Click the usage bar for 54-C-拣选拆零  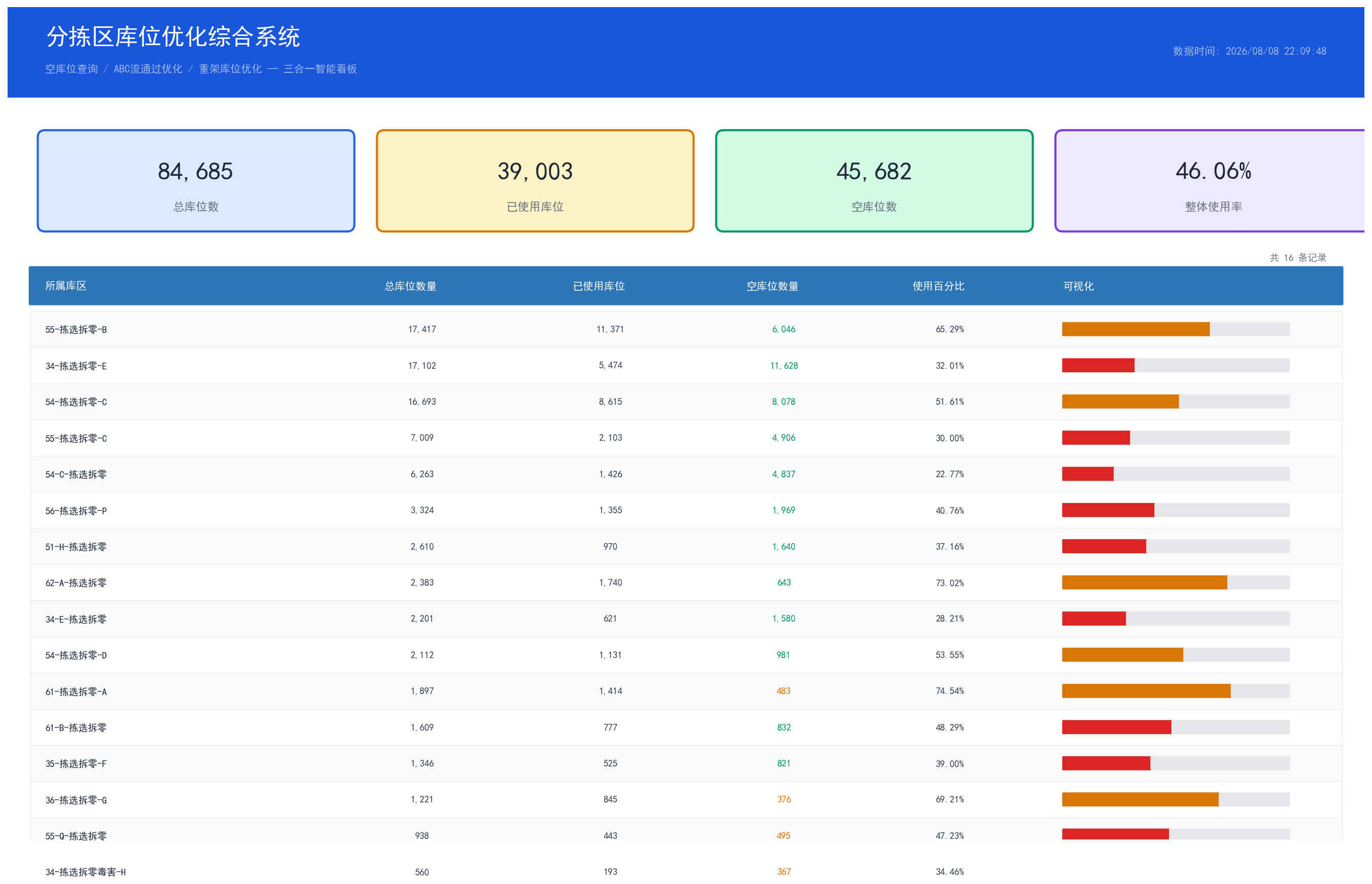coord(1175,474)
